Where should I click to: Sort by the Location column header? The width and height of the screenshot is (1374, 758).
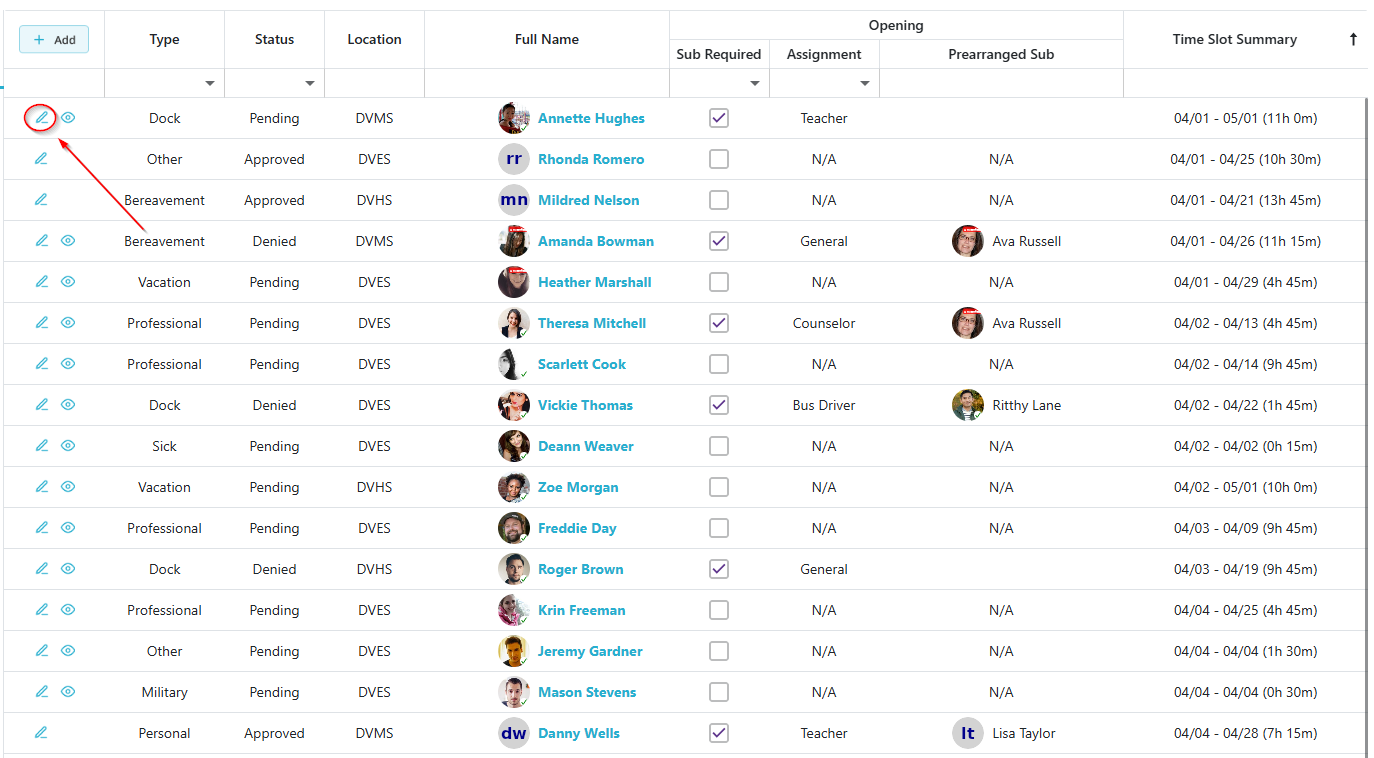(x=374, y=40)
